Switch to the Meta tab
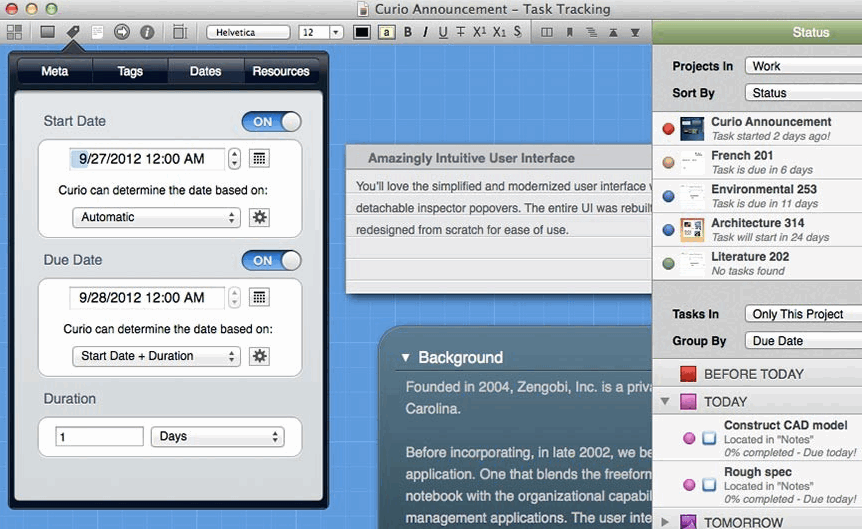The height and width of the screenshot is (529, 862). [54, 71]
